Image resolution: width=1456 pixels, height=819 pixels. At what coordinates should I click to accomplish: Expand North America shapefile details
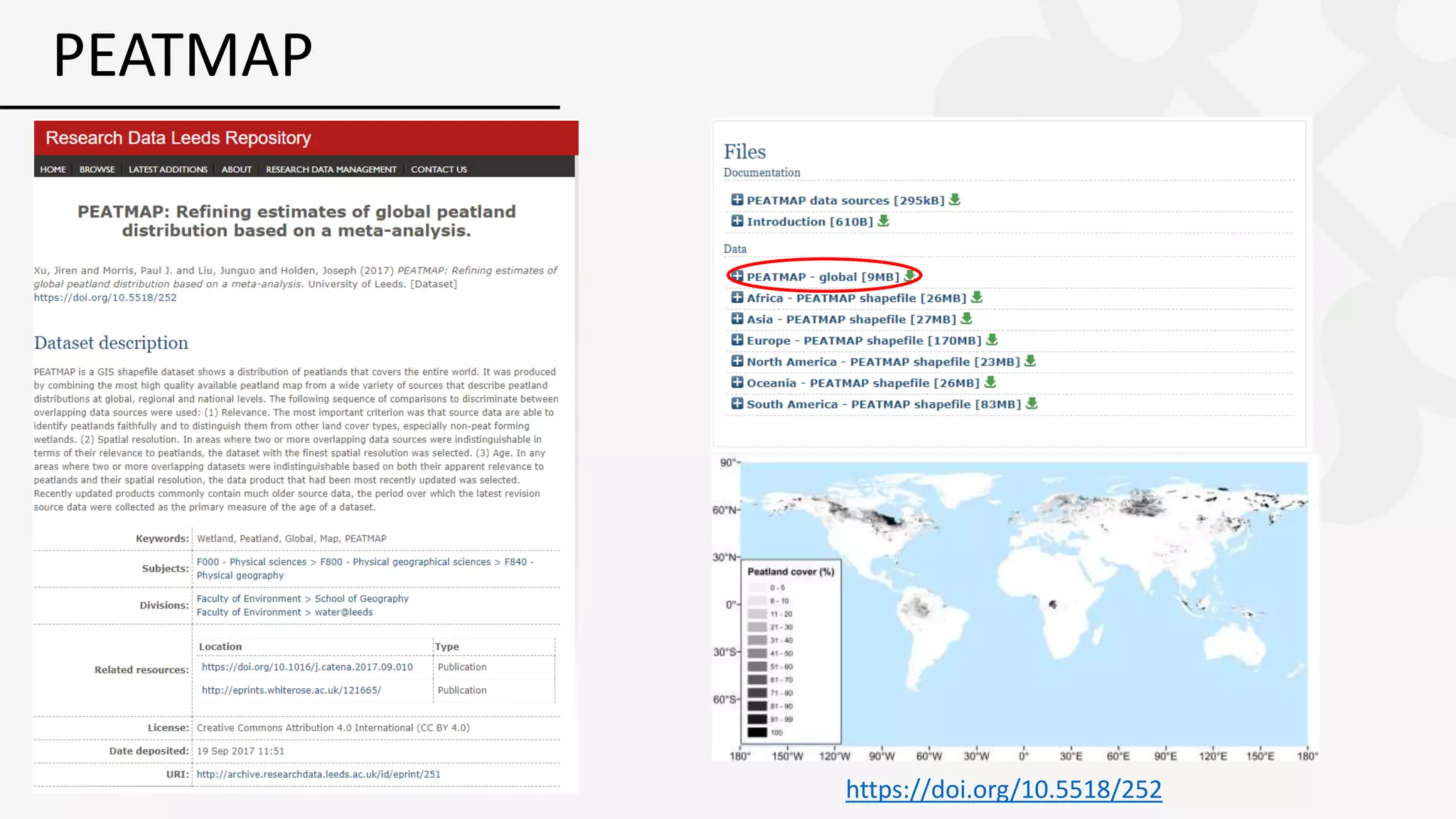(737, 361)
